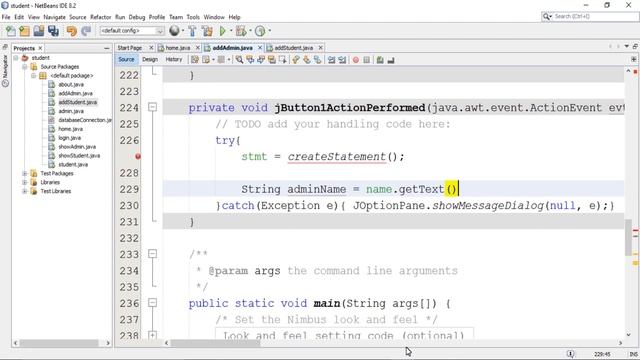Click the error marker on line 227
The height and width of the screenshot is (360, 640).
pyautogui.click(x=138, y=156)
